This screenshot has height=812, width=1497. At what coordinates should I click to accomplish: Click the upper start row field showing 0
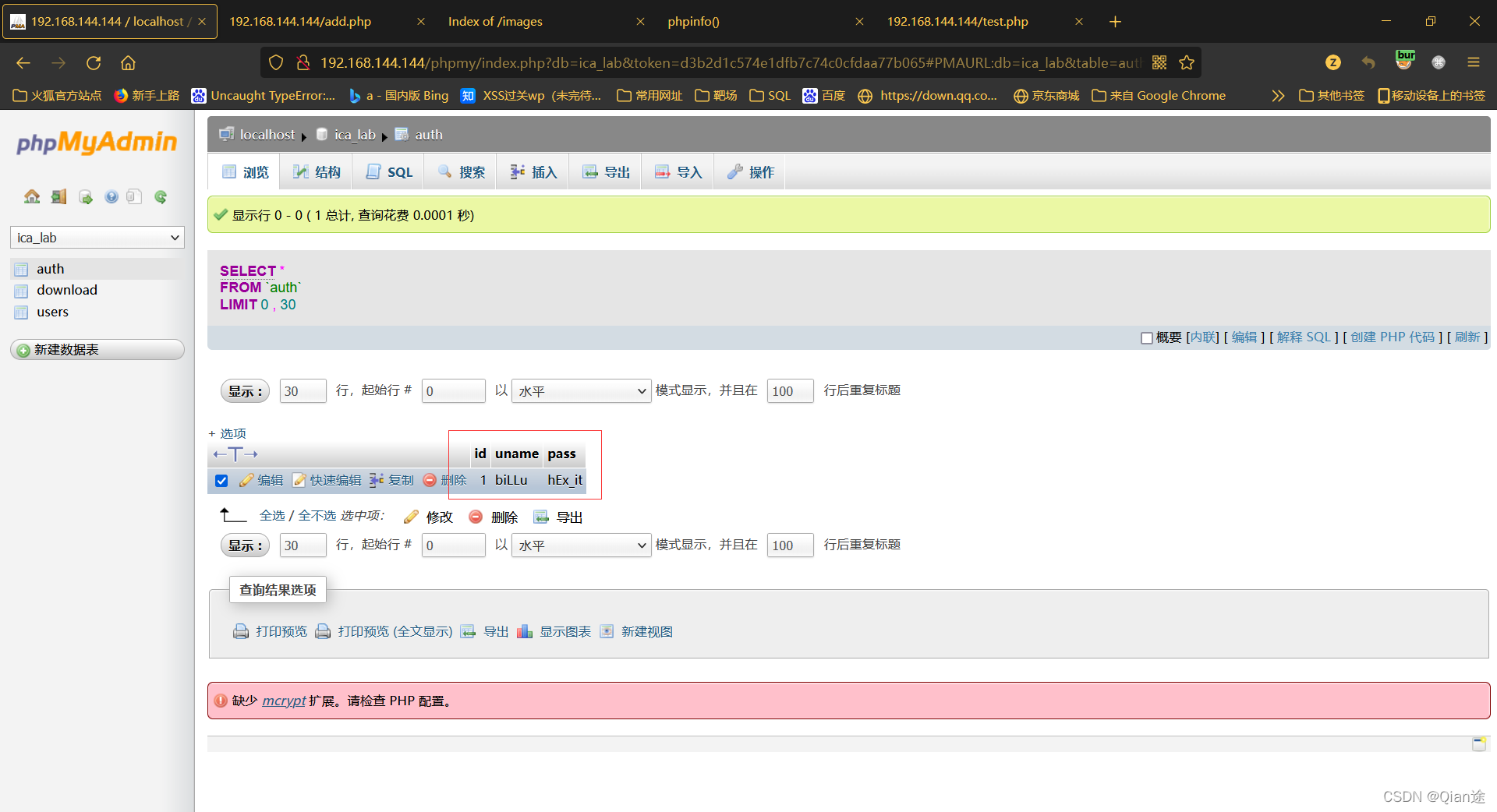453,391
